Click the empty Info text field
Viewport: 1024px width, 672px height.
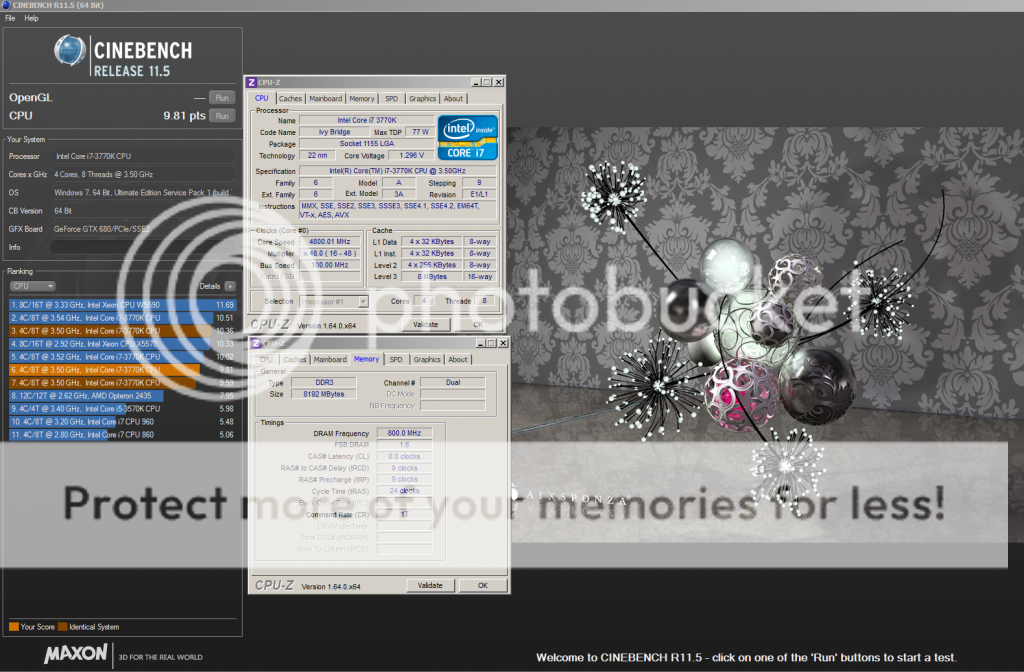tap(145, 247)
